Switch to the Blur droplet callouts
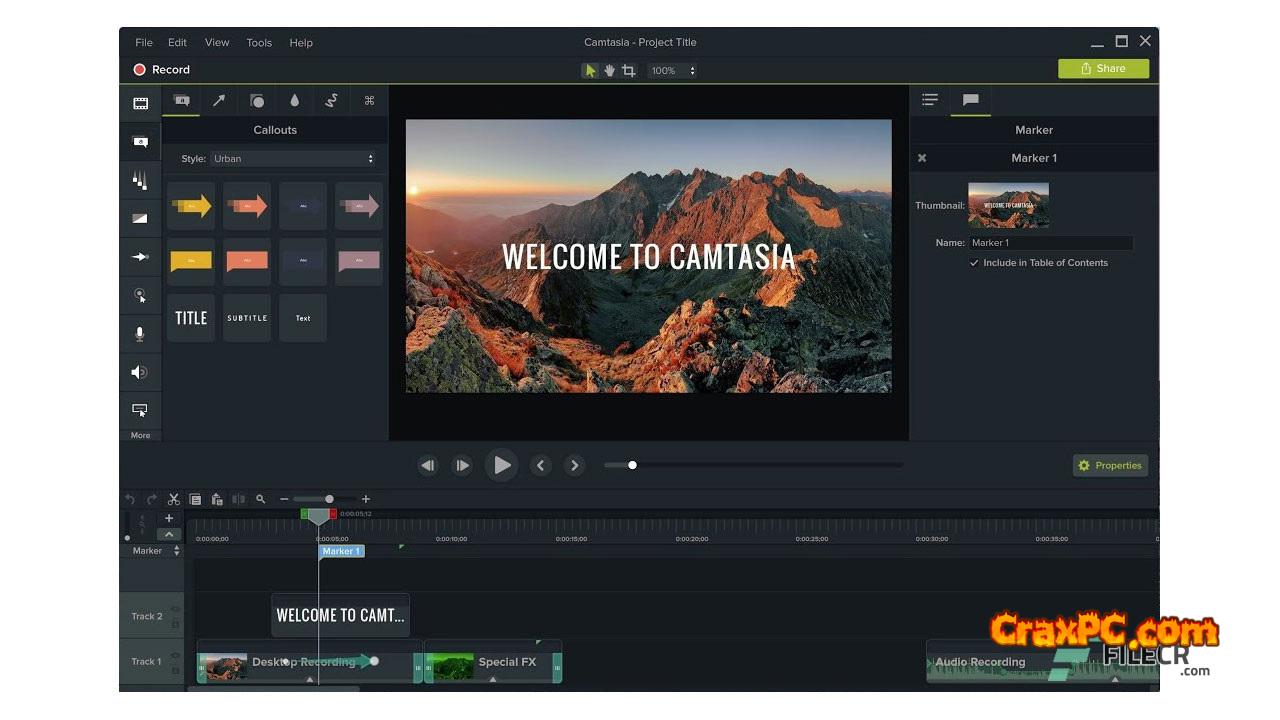Image resolution: width=1280 pixels, height=720 pixels. 294,101
